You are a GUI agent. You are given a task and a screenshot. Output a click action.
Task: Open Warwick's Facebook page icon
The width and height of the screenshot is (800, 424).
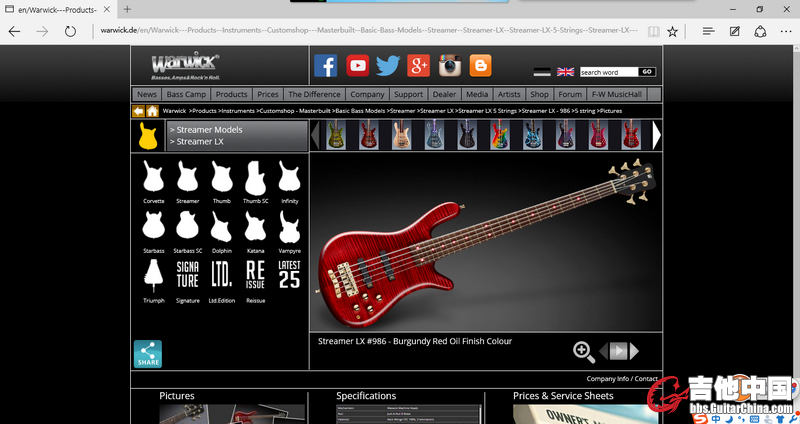click(x=326, y=65)
